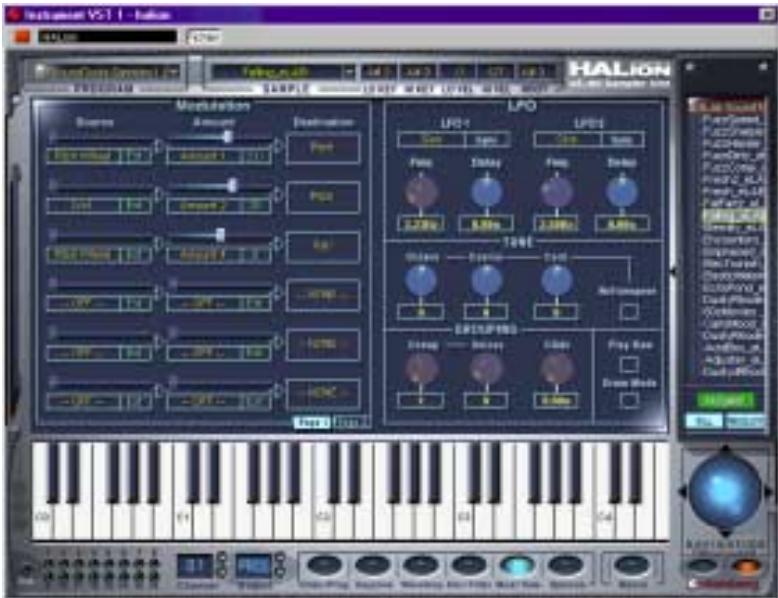The width and height of the screenshot is (778, 598).
Task: Click the middle Tune knob between Octave and Cent
Action: [x=486, y=280]
